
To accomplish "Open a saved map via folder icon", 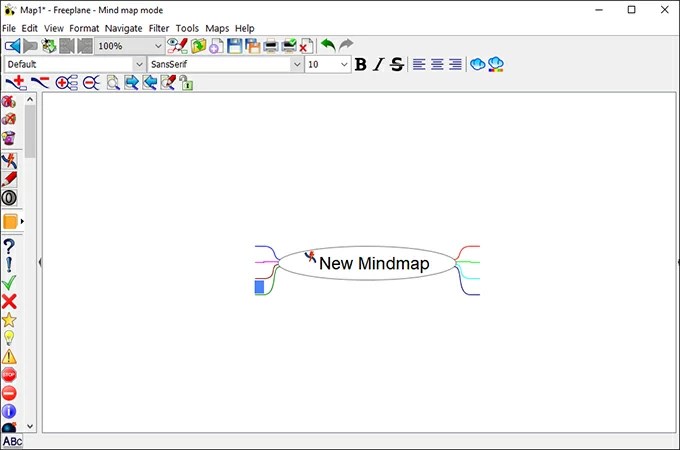I will coord(198,46).
